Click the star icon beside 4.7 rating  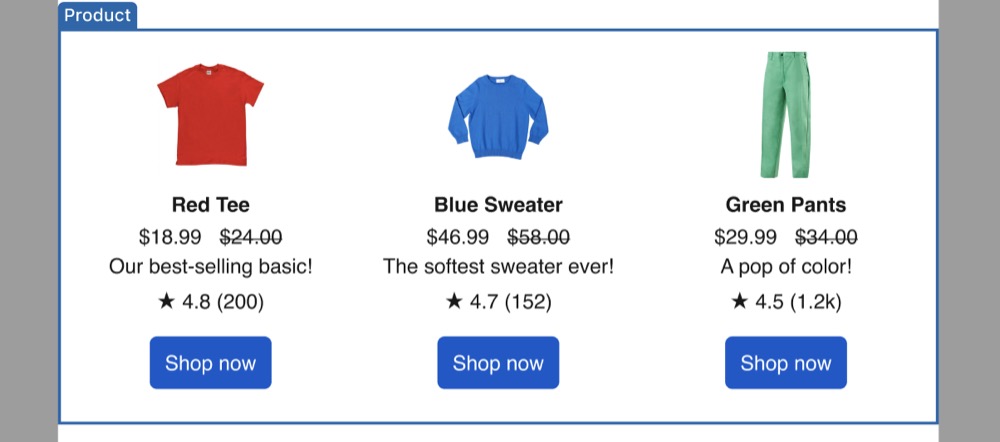point(454,301)
